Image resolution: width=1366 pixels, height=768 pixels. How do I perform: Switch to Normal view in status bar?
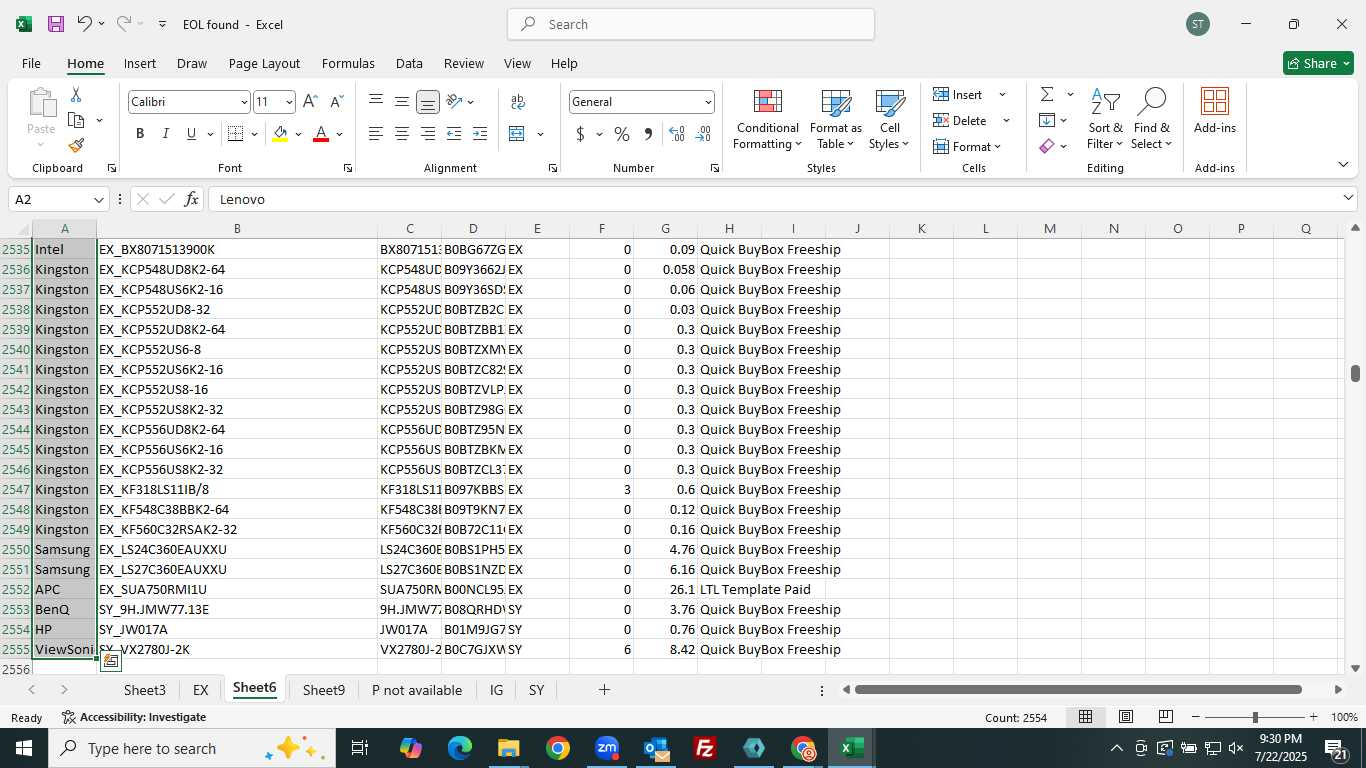1085,717
